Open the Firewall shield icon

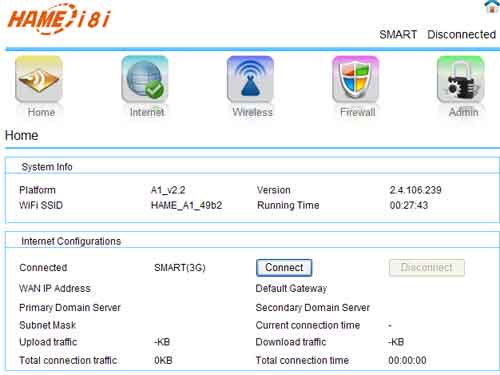click(356, 79)
